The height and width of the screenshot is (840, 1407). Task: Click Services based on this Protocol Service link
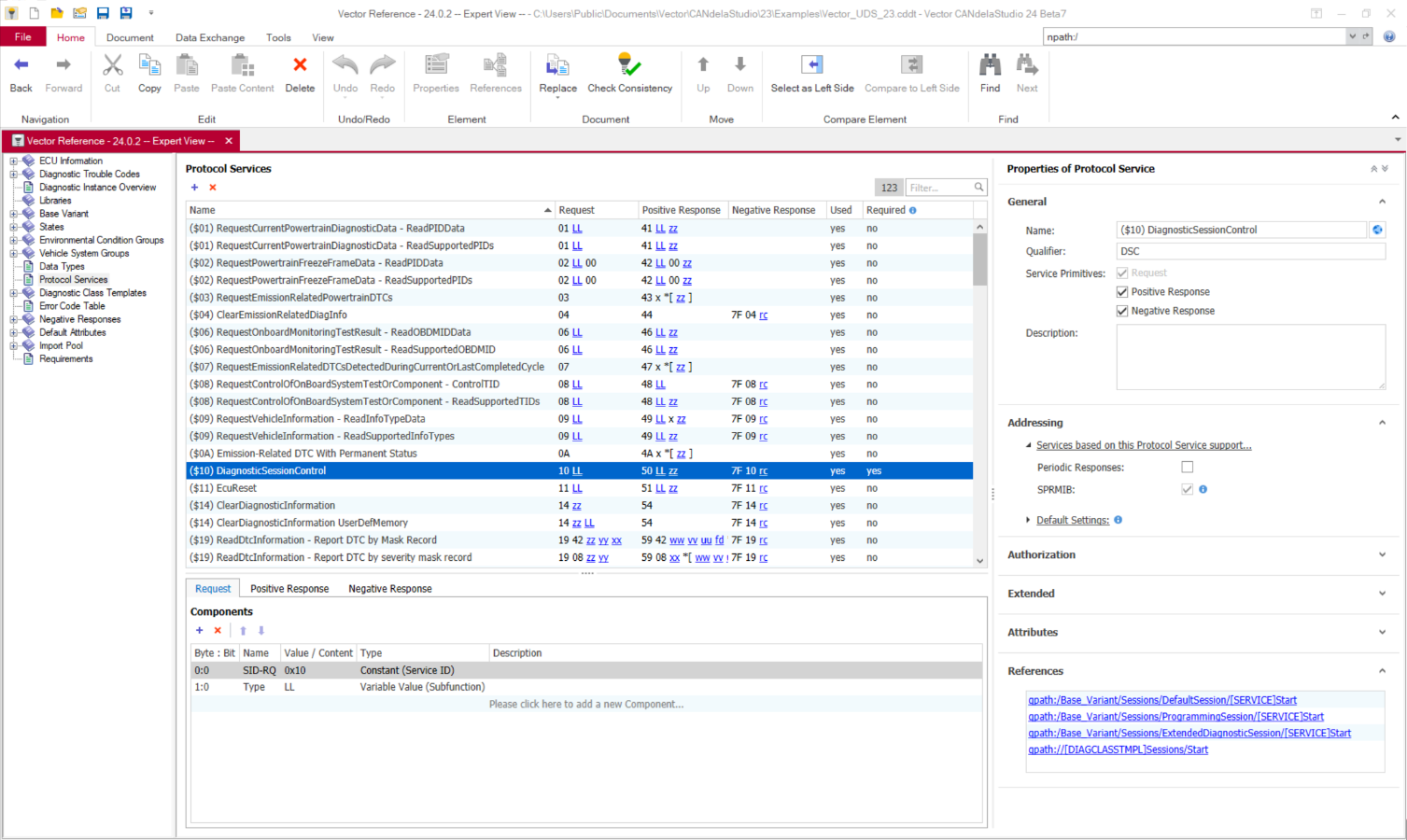1144,445
